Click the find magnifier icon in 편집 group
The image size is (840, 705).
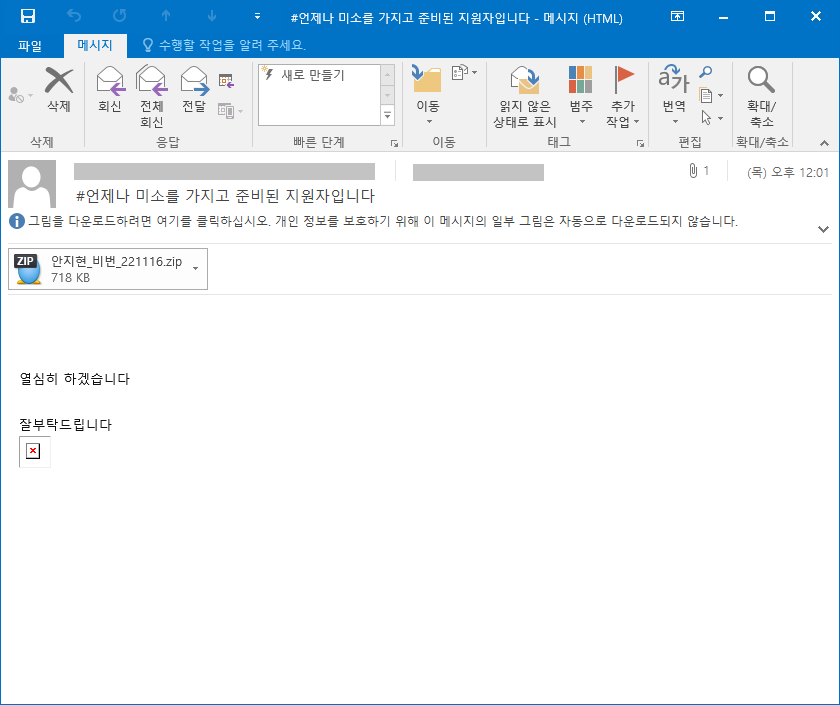coord(706,72)
